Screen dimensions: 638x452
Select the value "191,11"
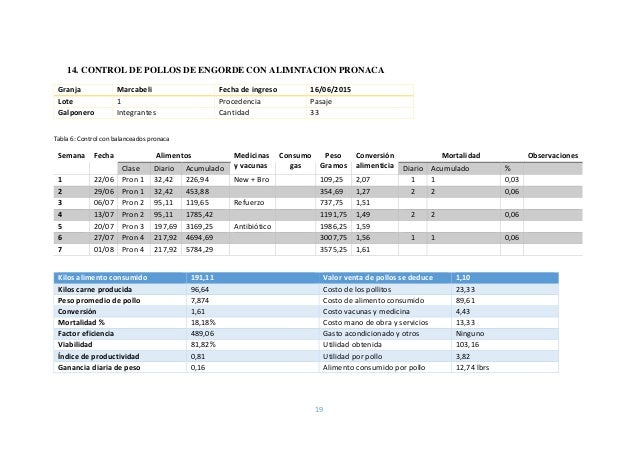click(202, 277)
